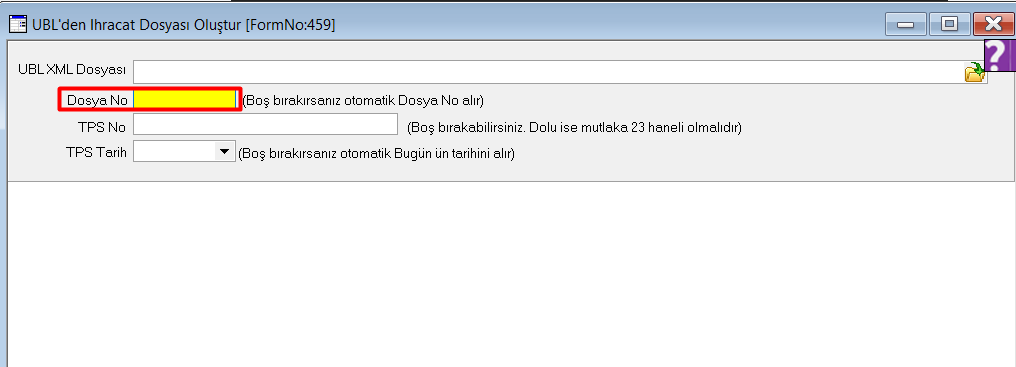Click the form window icon in title bar
This screenshot has height=367, width=1016.
coord(17,25)
